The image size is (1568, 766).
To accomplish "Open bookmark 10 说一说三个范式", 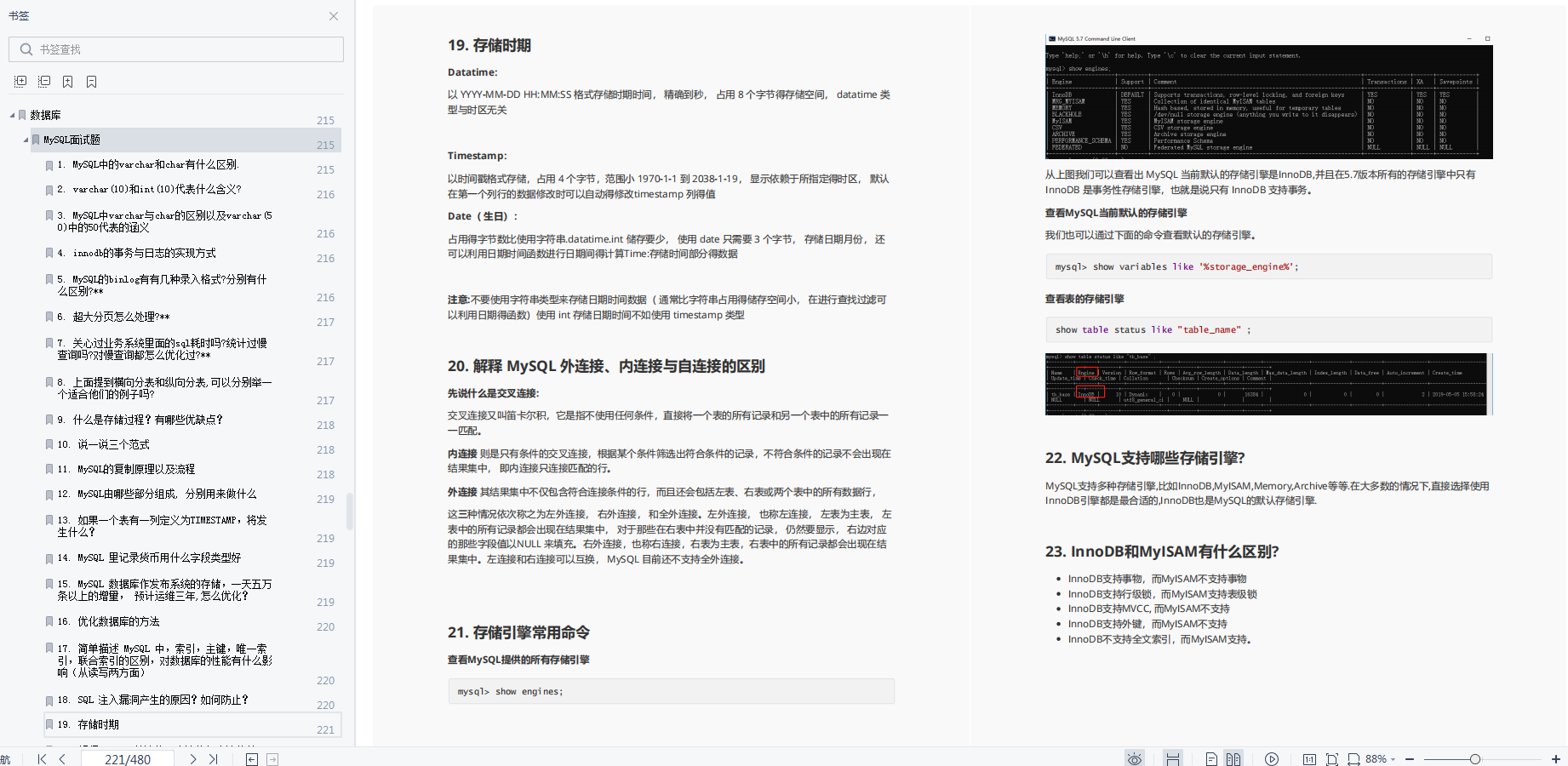I will click(103, 444).
